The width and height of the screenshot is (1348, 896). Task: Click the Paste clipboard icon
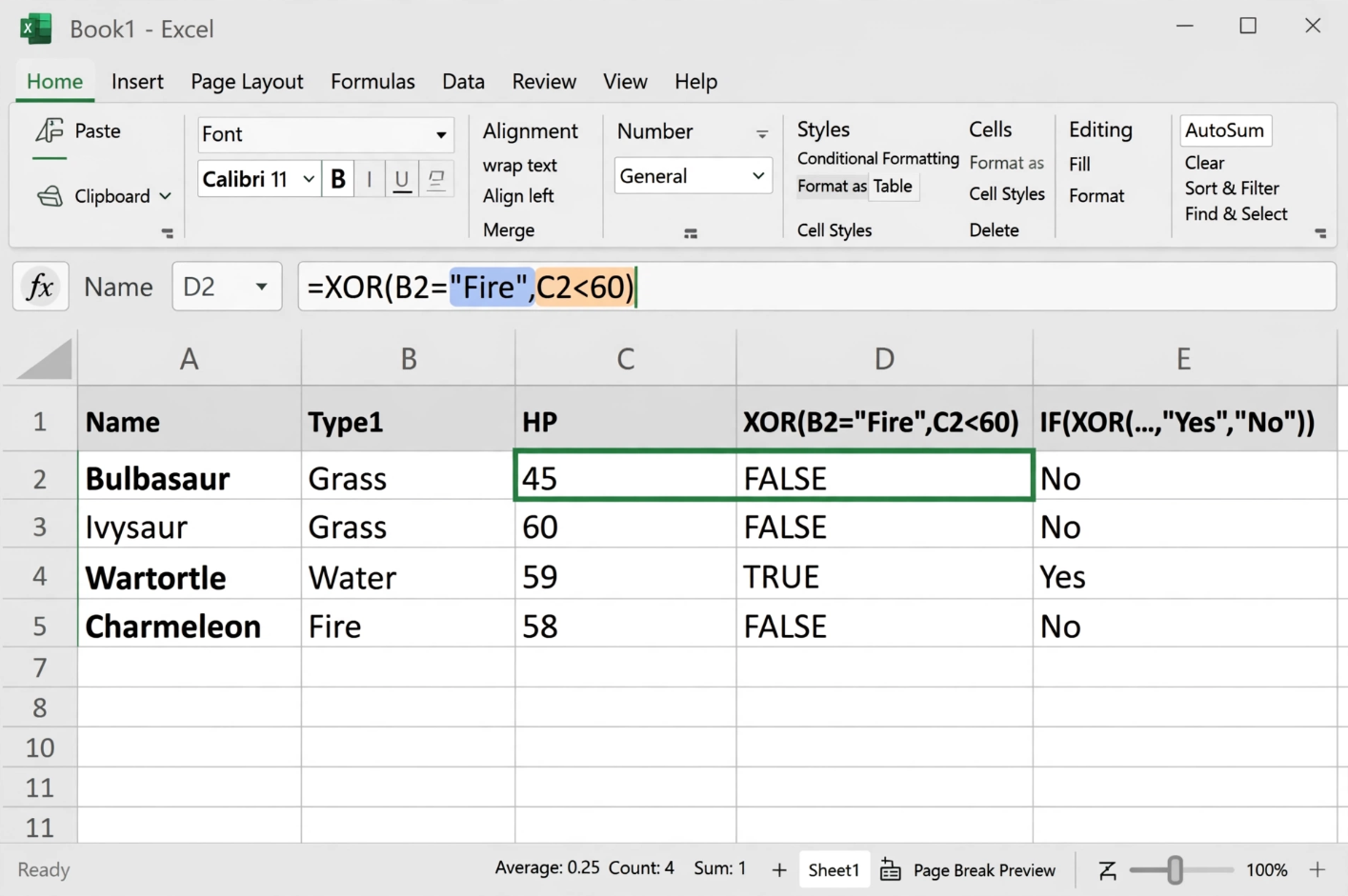click(x=50, y=130)
